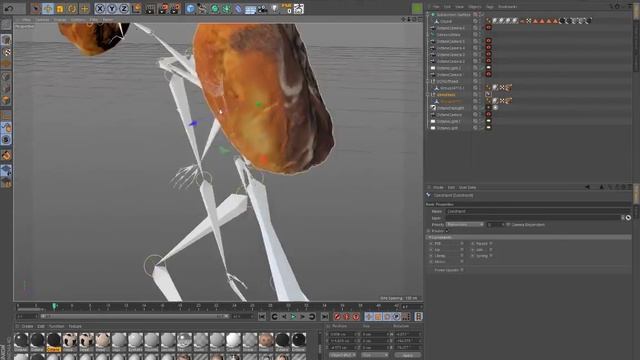Image resolution: width=640 pixels, height=360 pixels.
Task: Open the Size mode dropdown
Action: click(x=375, y=355)
